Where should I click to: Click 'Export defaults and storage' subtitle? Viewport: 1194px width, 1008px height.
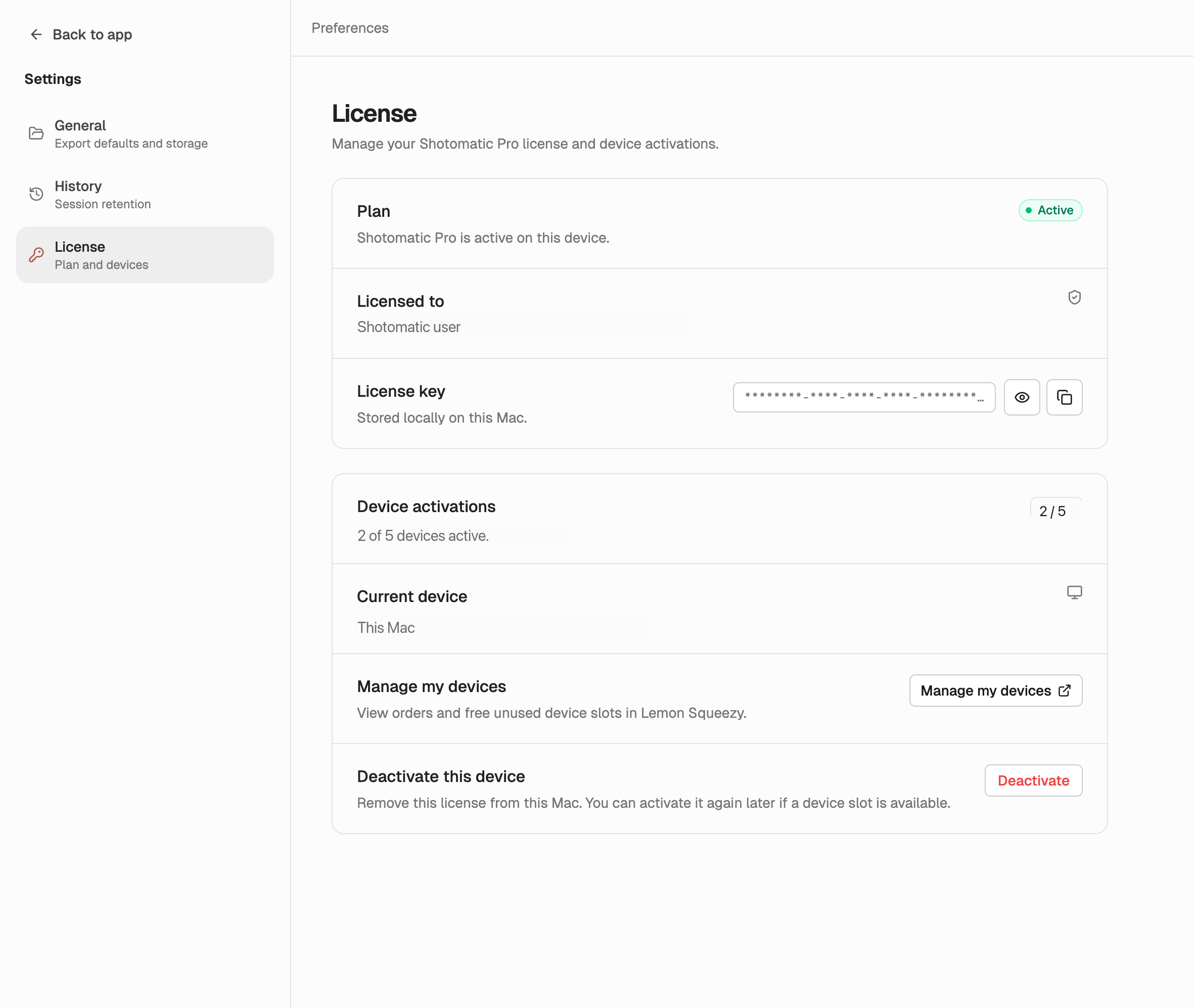[x=131, y=144]
